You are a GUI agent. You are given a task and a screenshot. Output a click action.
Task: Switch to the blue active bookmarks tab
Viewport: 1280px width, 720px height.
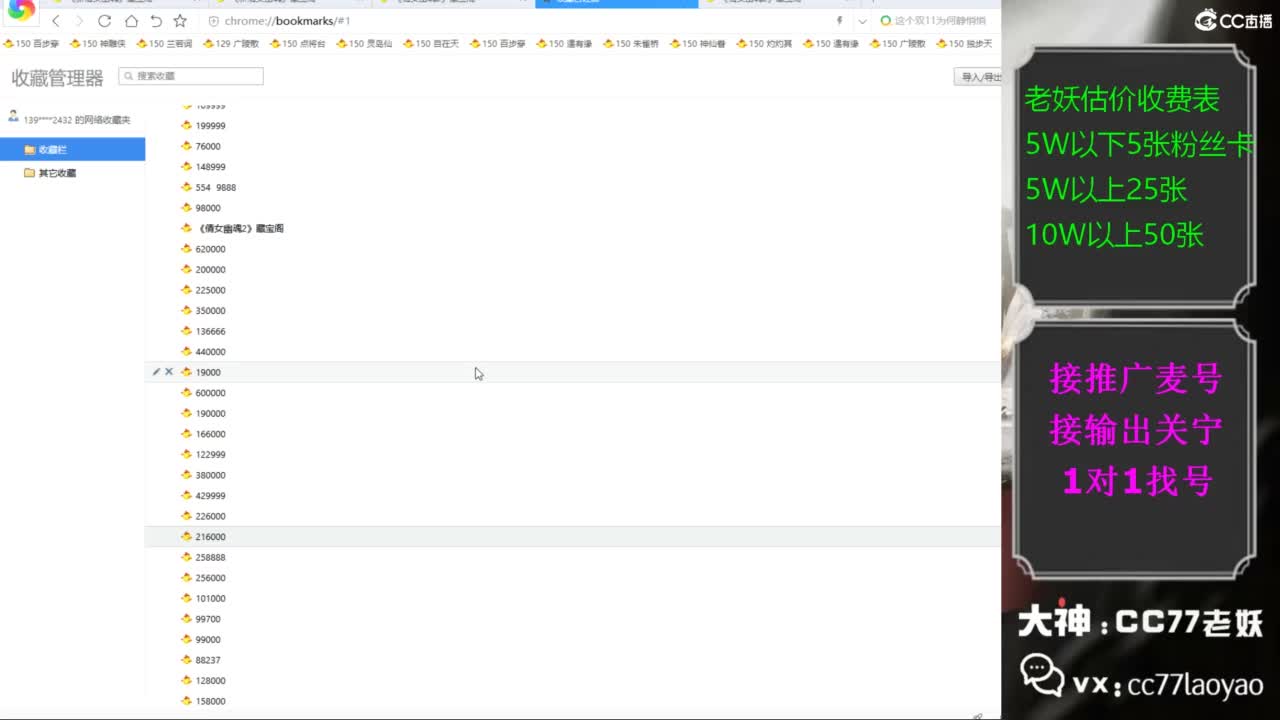pyautogui.click(x=615, y=3)
